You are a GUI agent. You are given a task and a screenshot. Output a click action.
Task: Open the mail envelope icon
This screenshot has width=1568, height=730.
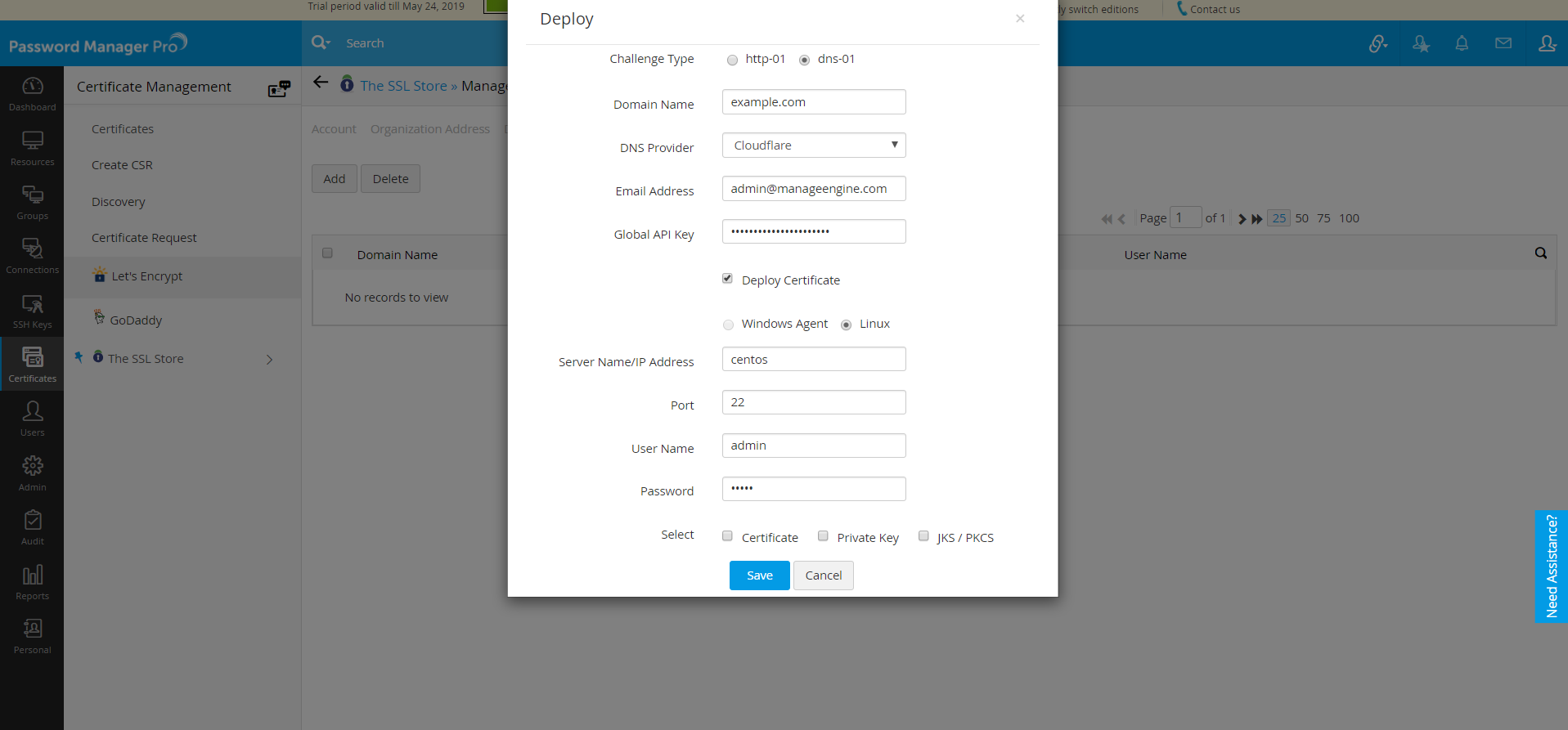(1503, 43)
